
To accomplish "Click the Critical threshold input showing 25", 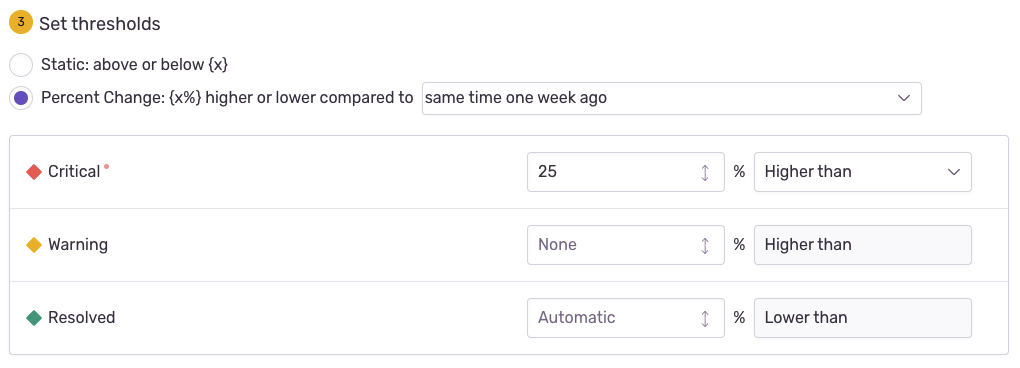I will [x=625, y=172].
